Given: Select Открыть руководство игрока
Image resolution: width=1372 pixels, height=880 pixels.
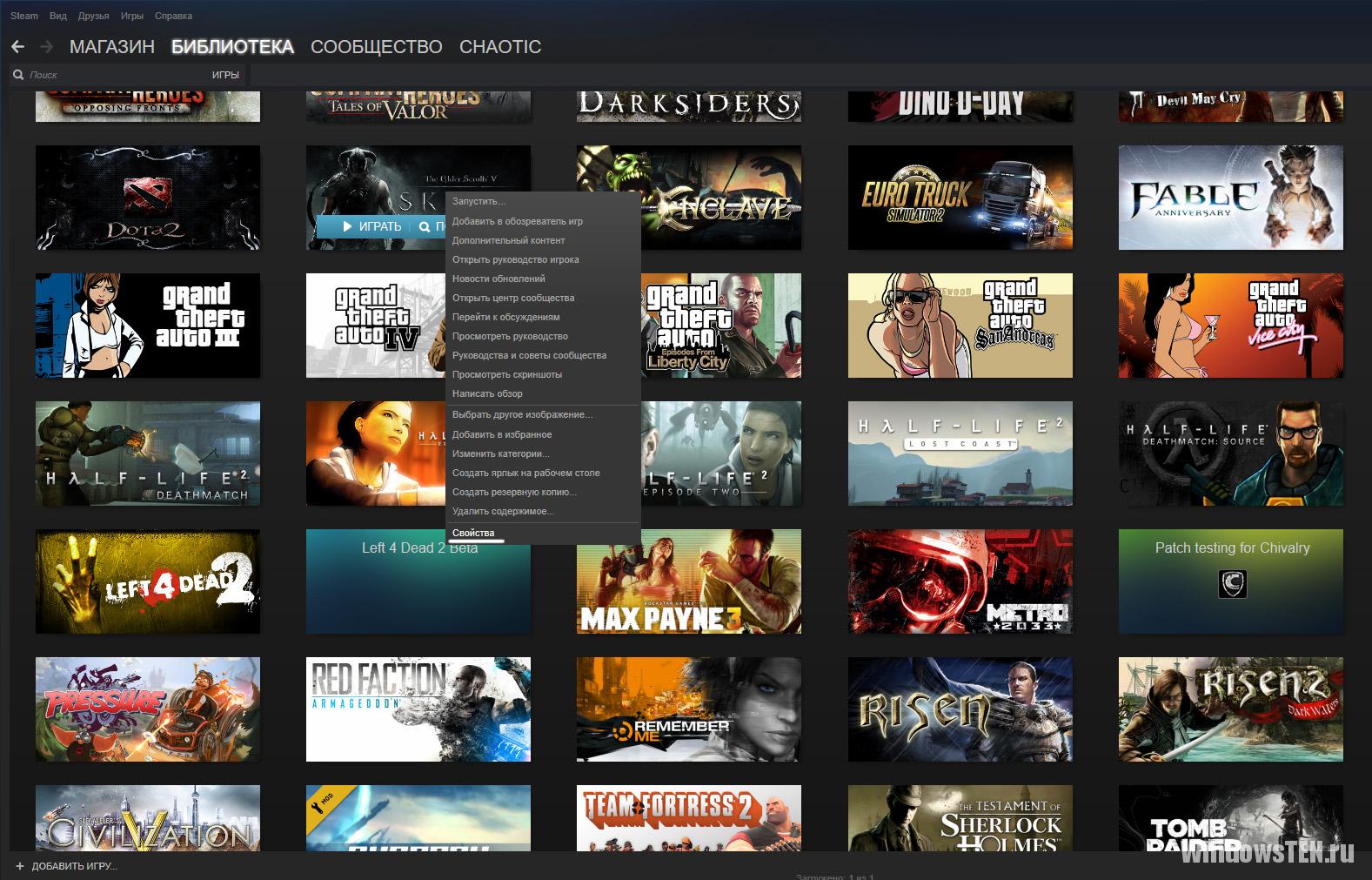Looking at the screenshot, I should click(x=543, y=259).
